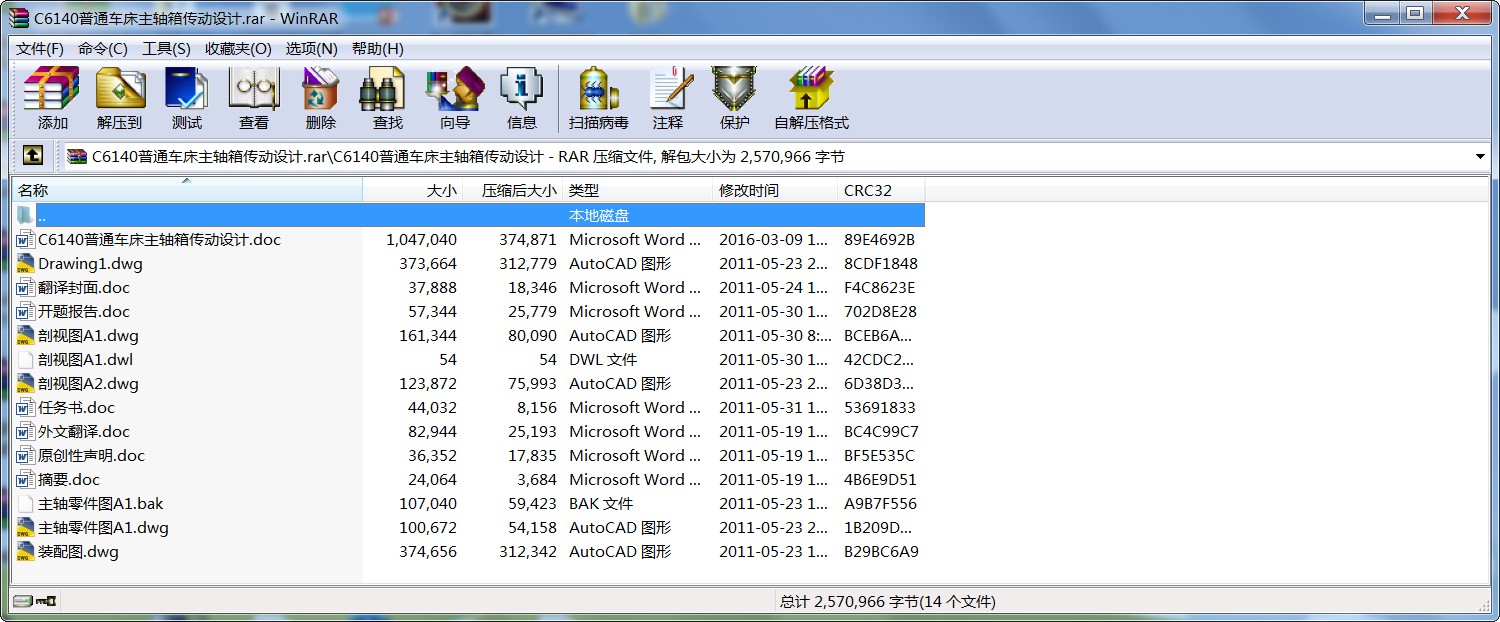Select the parent folder ".." entry

pos(42,215)
